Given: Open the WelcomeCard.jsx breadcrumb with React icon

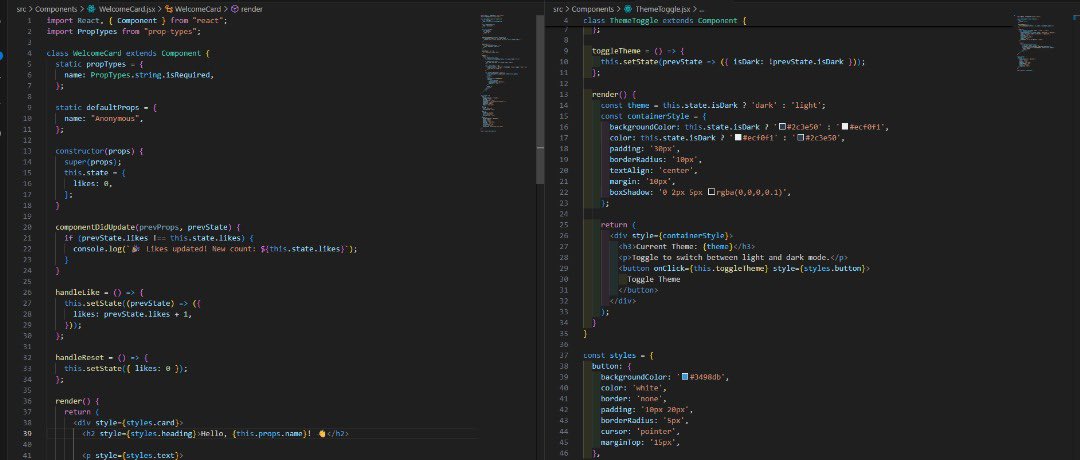Looking at the screenshot, I should point(122,10).
